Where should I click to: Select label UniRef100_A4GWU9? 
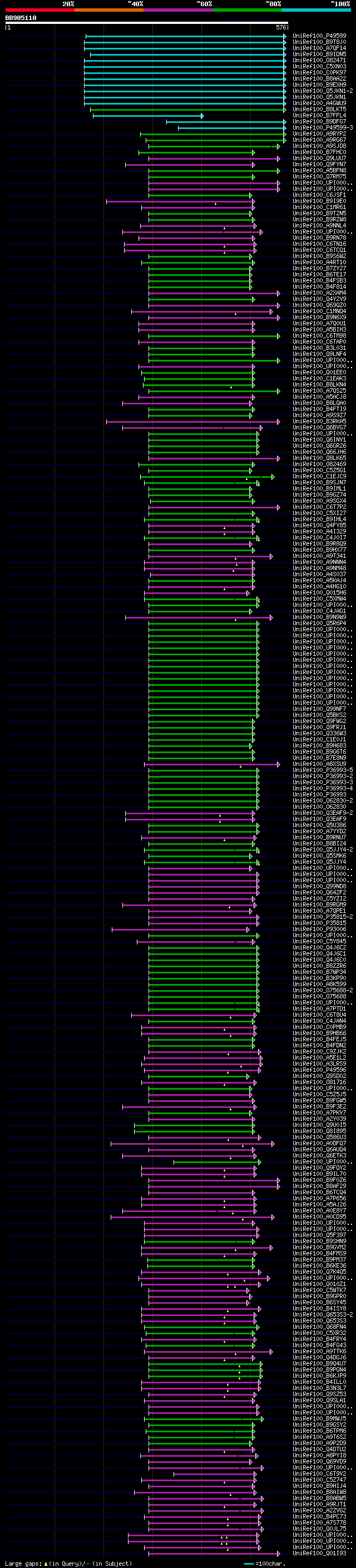click(x=319, y=103)
